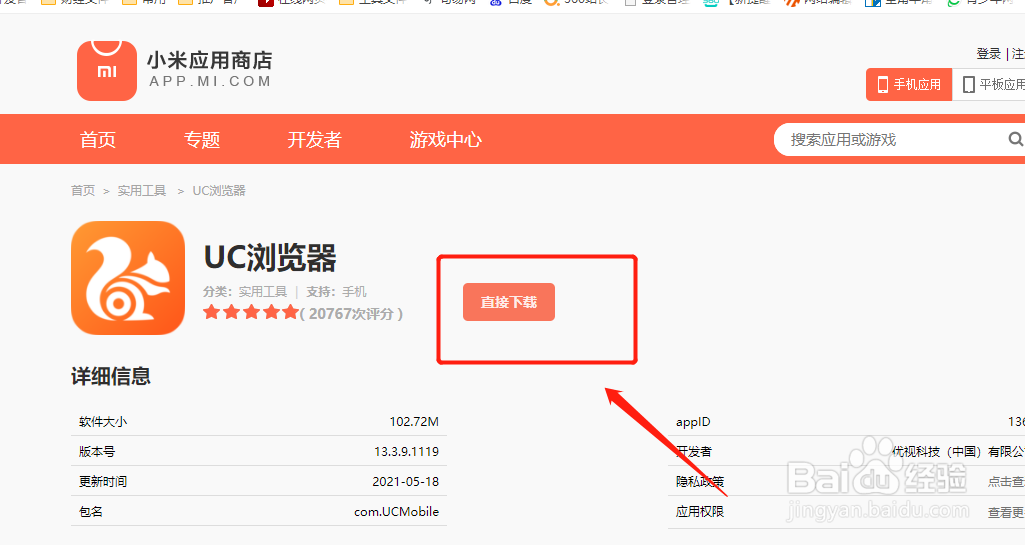Viewport: 1025px width, 545px height.
Task: Open the 首页 menu item
Action: tap(98, 139)
